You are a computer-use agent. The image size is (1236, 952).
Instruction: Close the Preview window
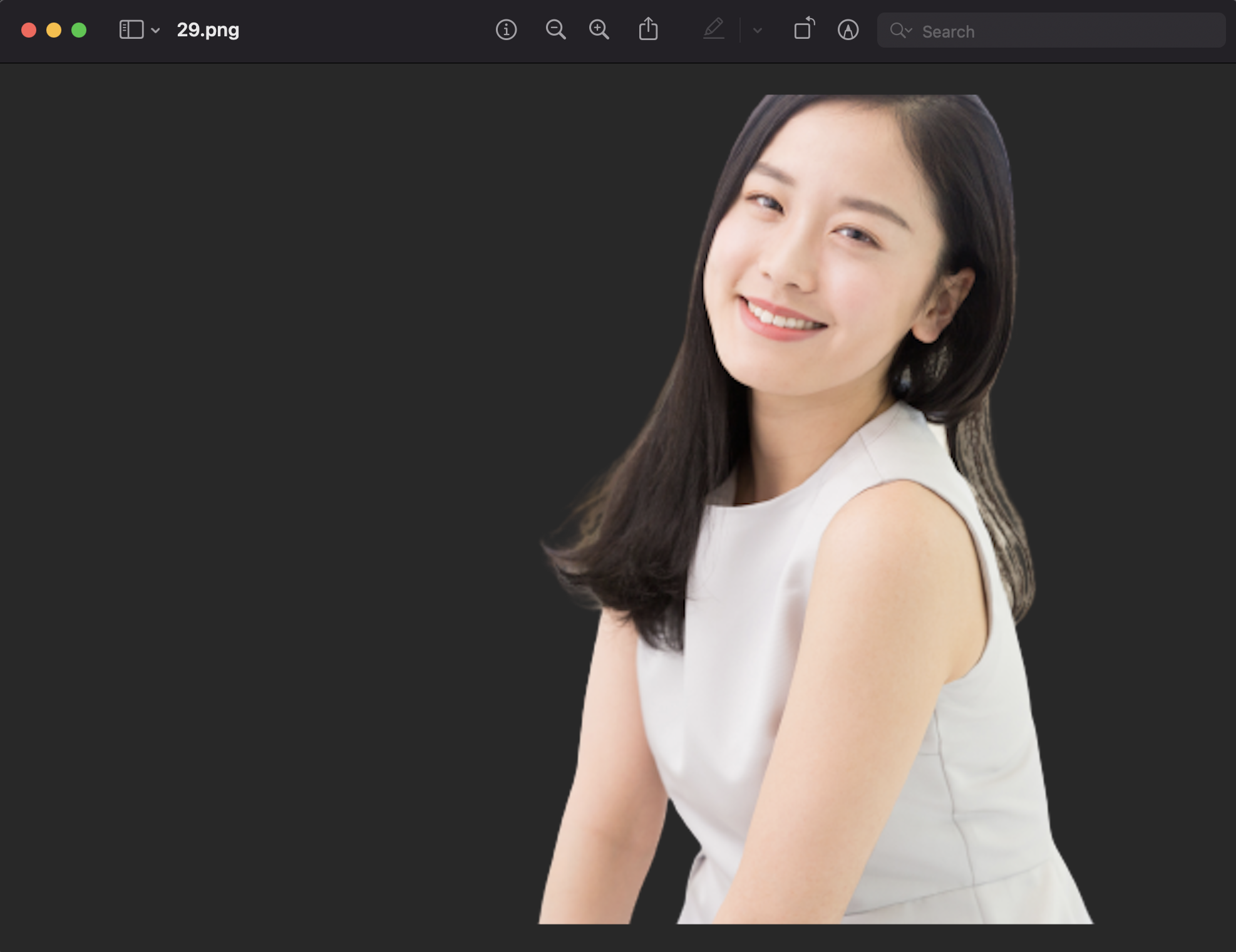[x=29, y=30]
